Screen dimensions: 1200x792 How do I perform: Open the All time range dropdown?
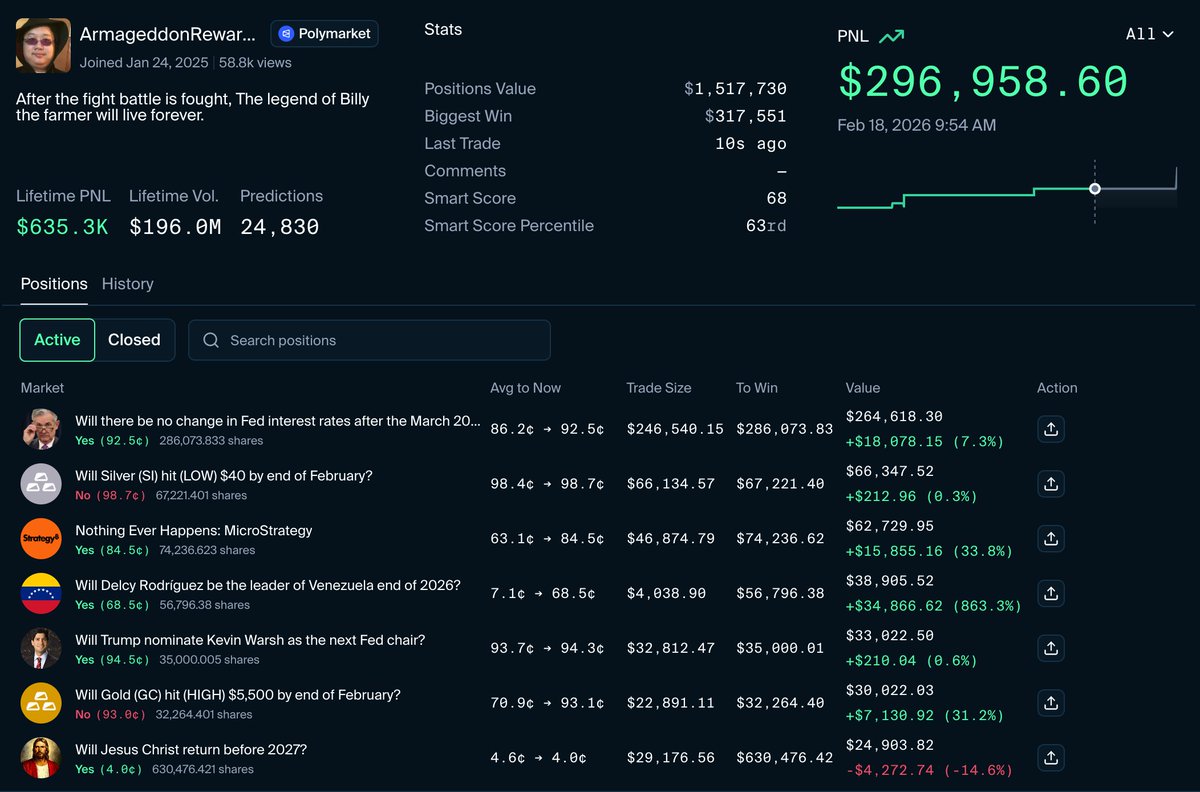(x=1148, y=33)
